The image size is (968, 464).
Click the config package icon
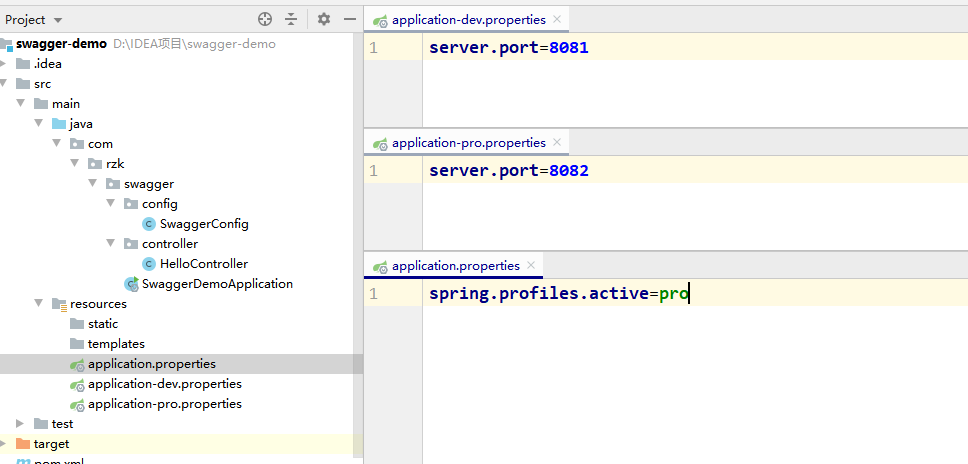coord(130,203)
